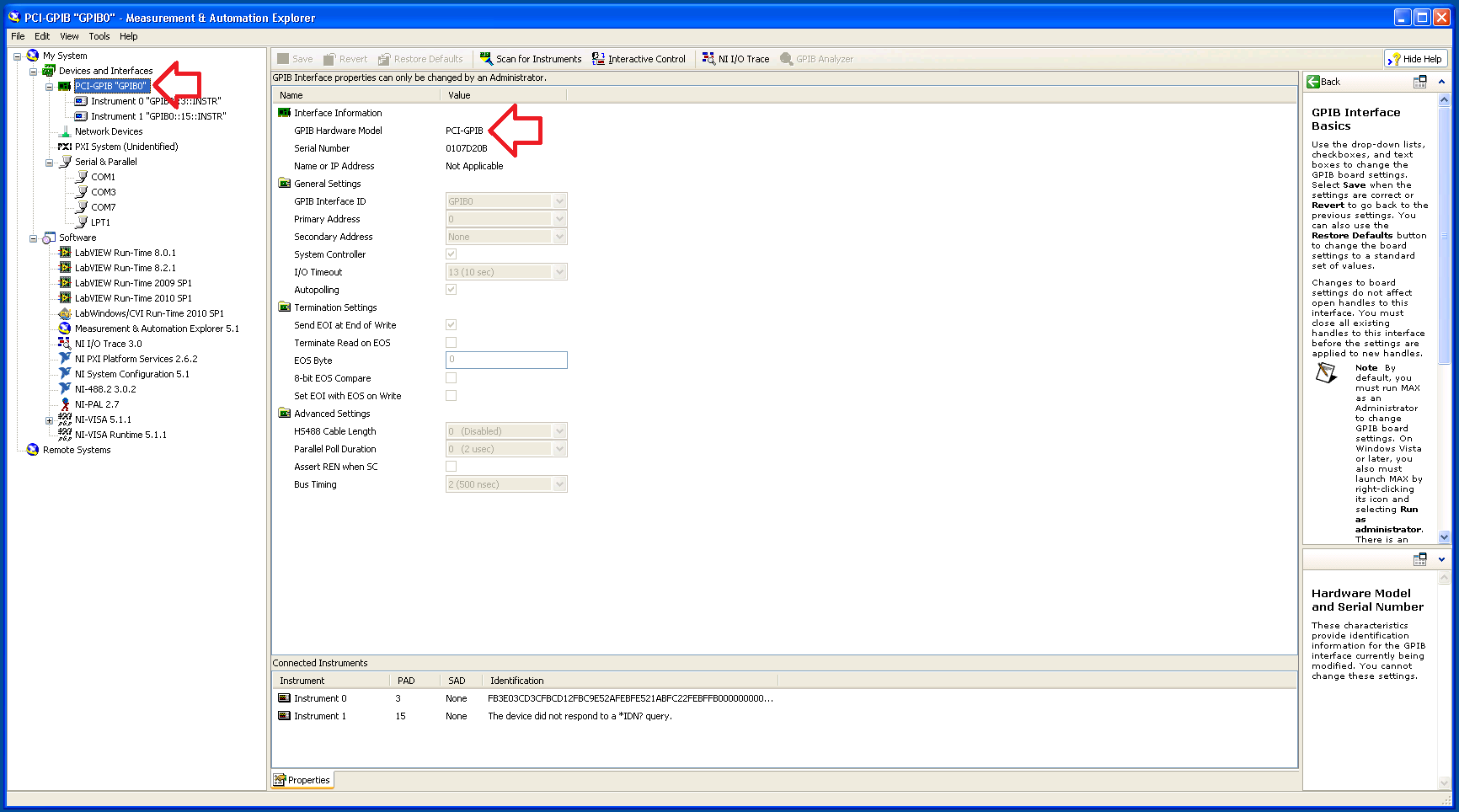
Task: Click Instrument 1 icon in Connected Instruments
Action: tap(284, 716)
